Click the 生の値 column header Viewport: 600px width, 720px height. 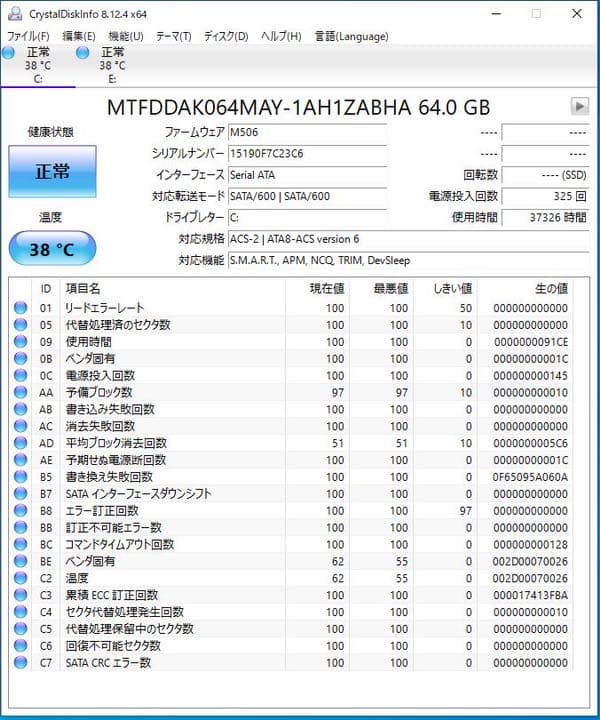point(525,288)
